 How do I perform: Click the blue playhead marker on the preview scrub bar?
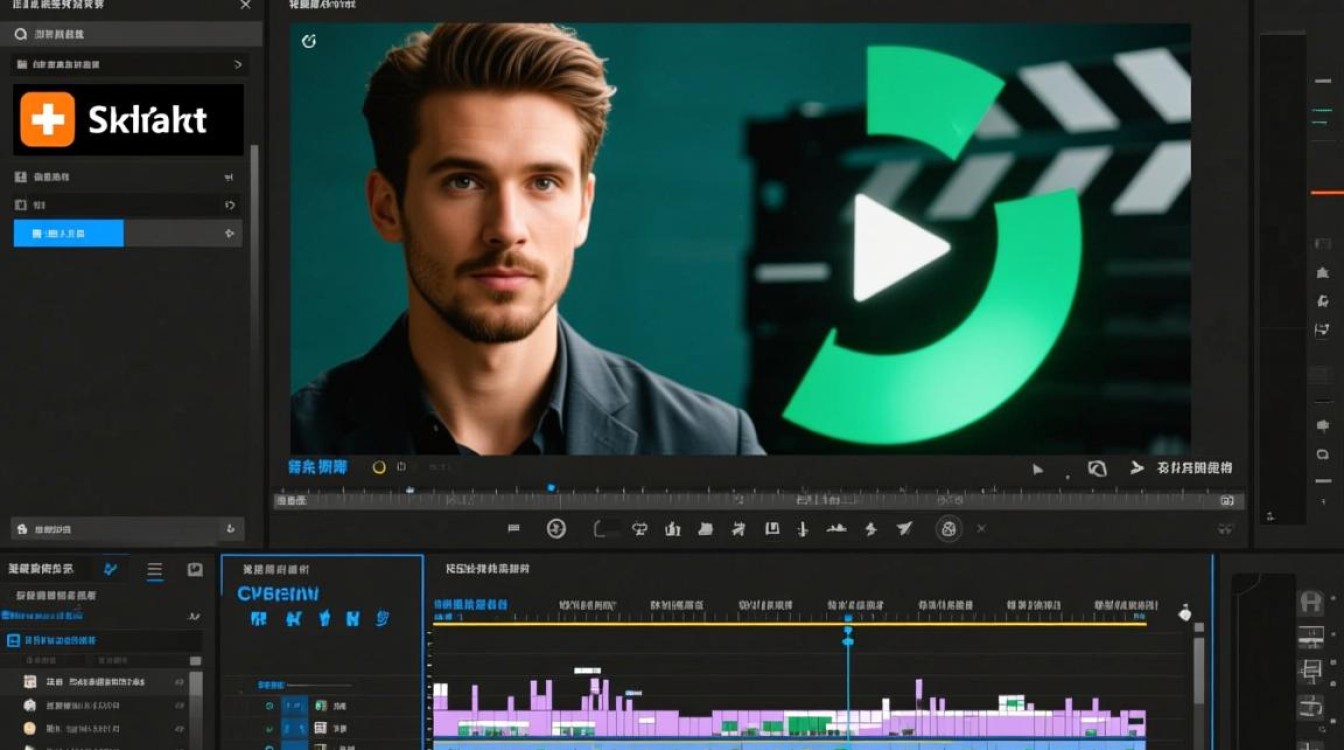[551, 488]
